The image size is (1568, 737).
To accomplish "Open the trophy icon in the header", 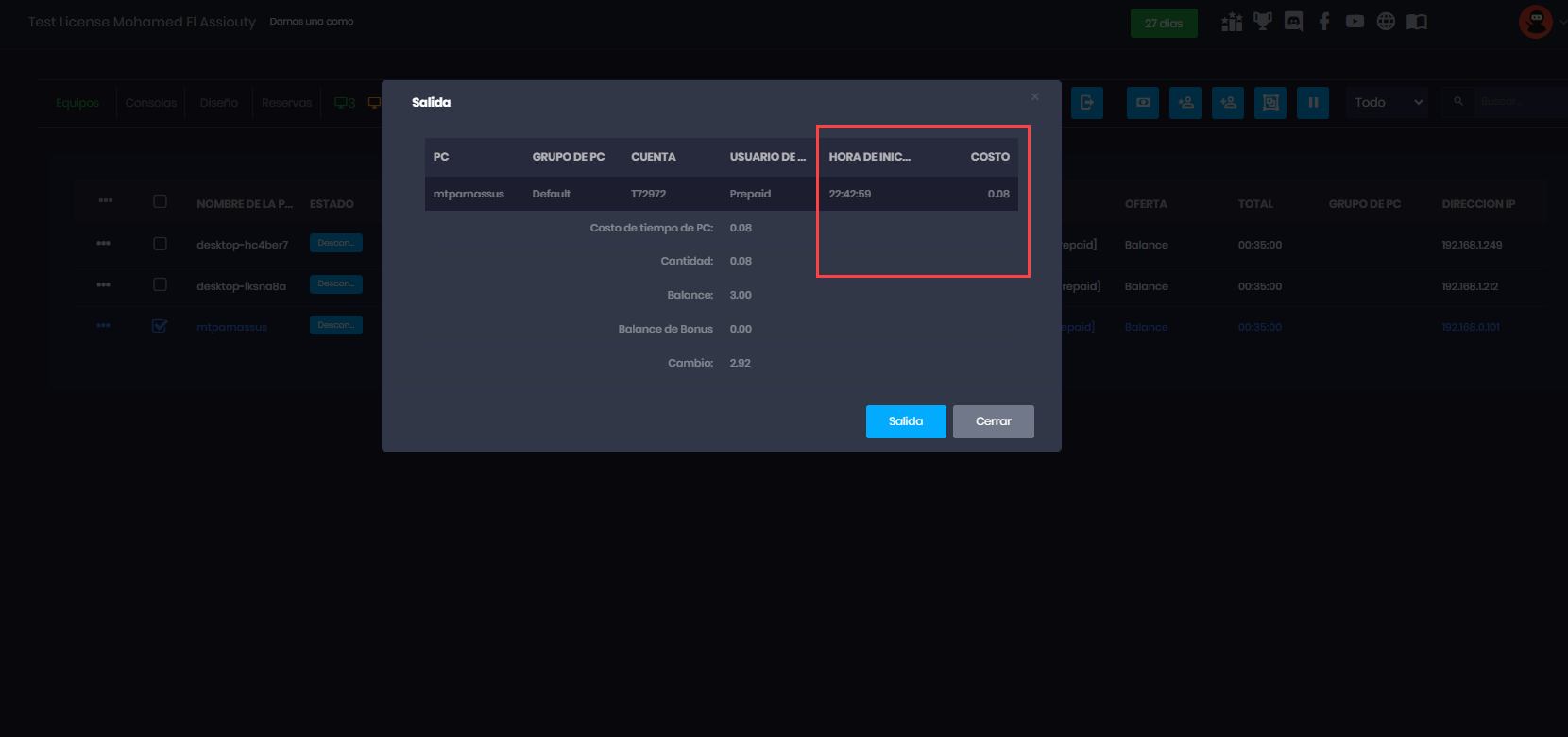I will coord(1263,22).
